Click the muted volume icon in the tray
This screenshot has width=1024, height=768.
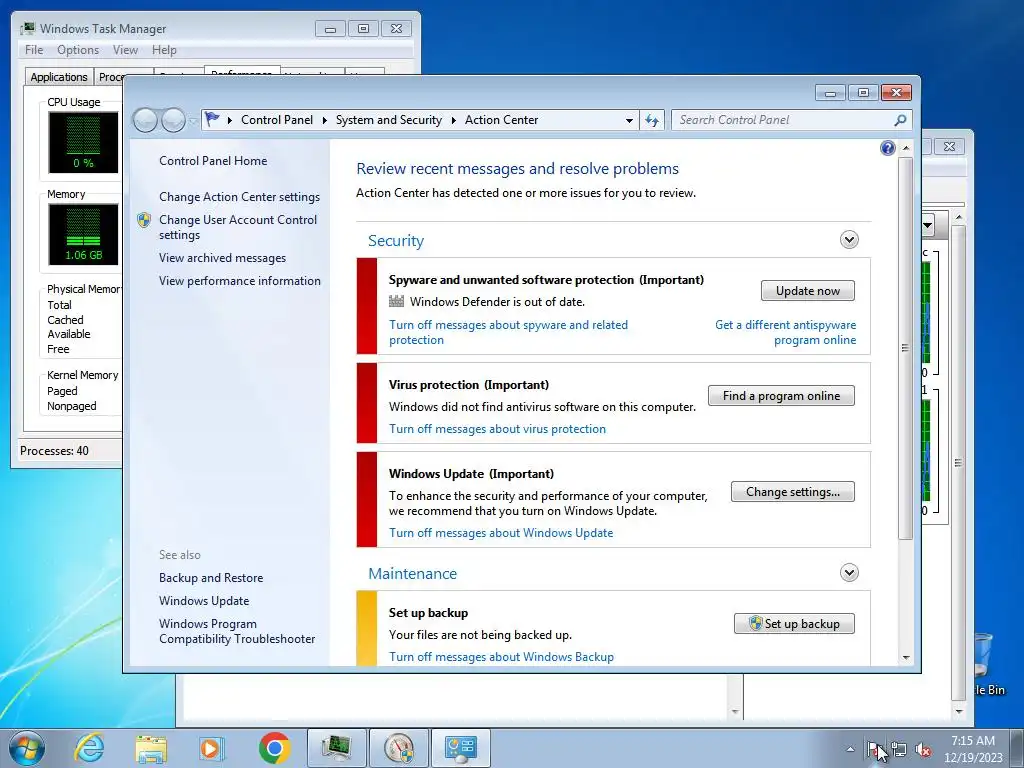[x=923, y=749]
